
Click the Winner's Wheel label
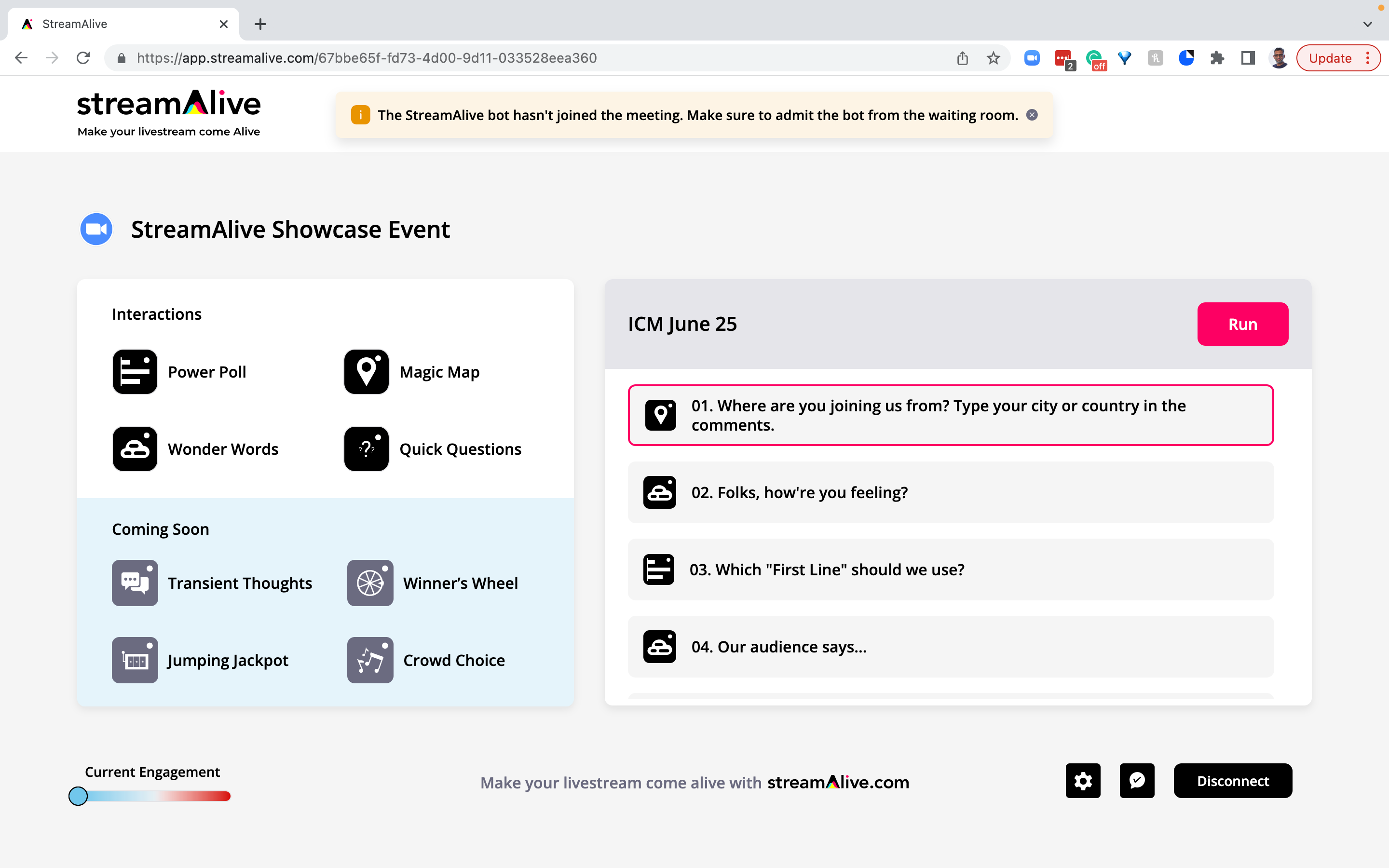pyautogui.click(x=460, y=583)
